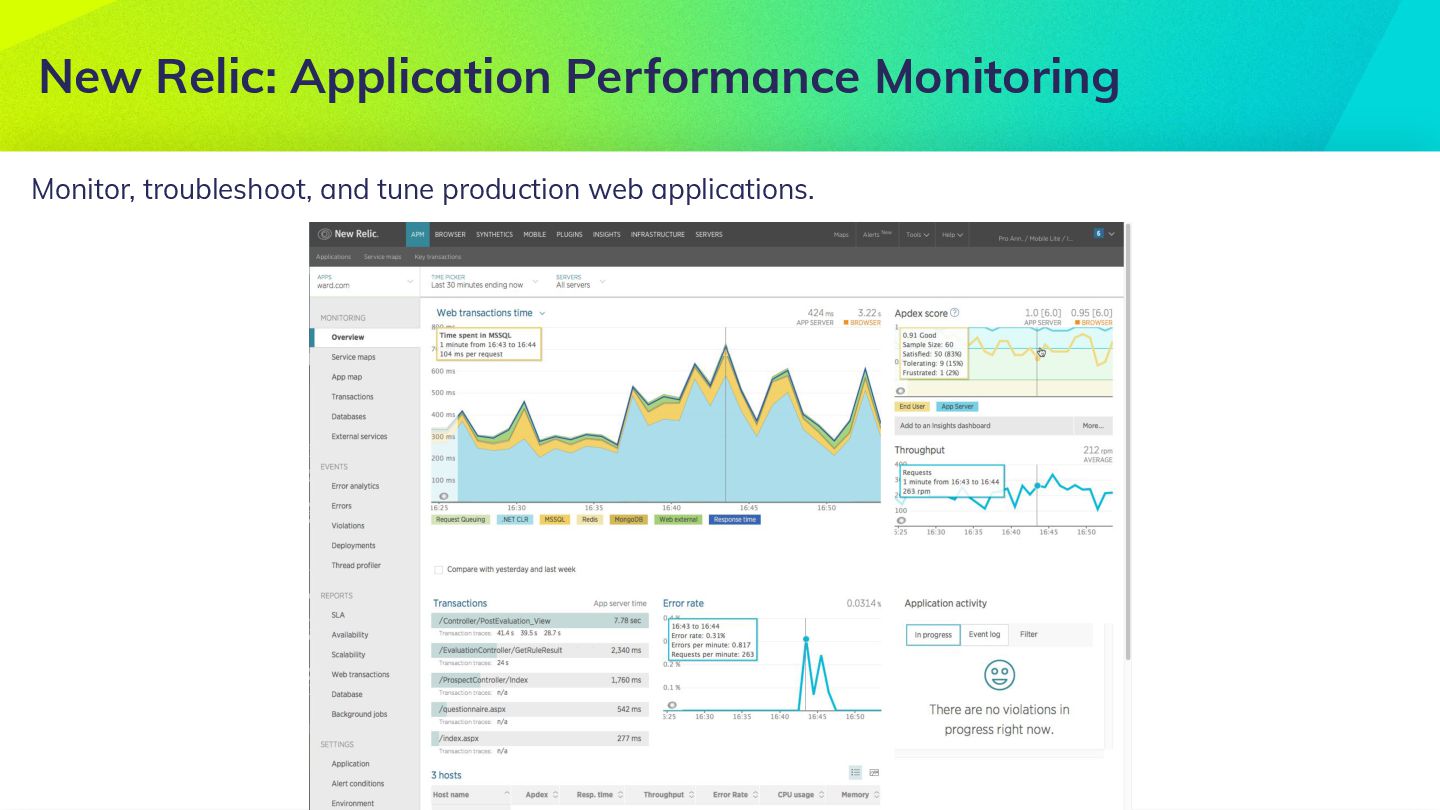This screenshot has width=1440, height=810.
Task: Open the Tools dropdown menu
Action: 917,235
